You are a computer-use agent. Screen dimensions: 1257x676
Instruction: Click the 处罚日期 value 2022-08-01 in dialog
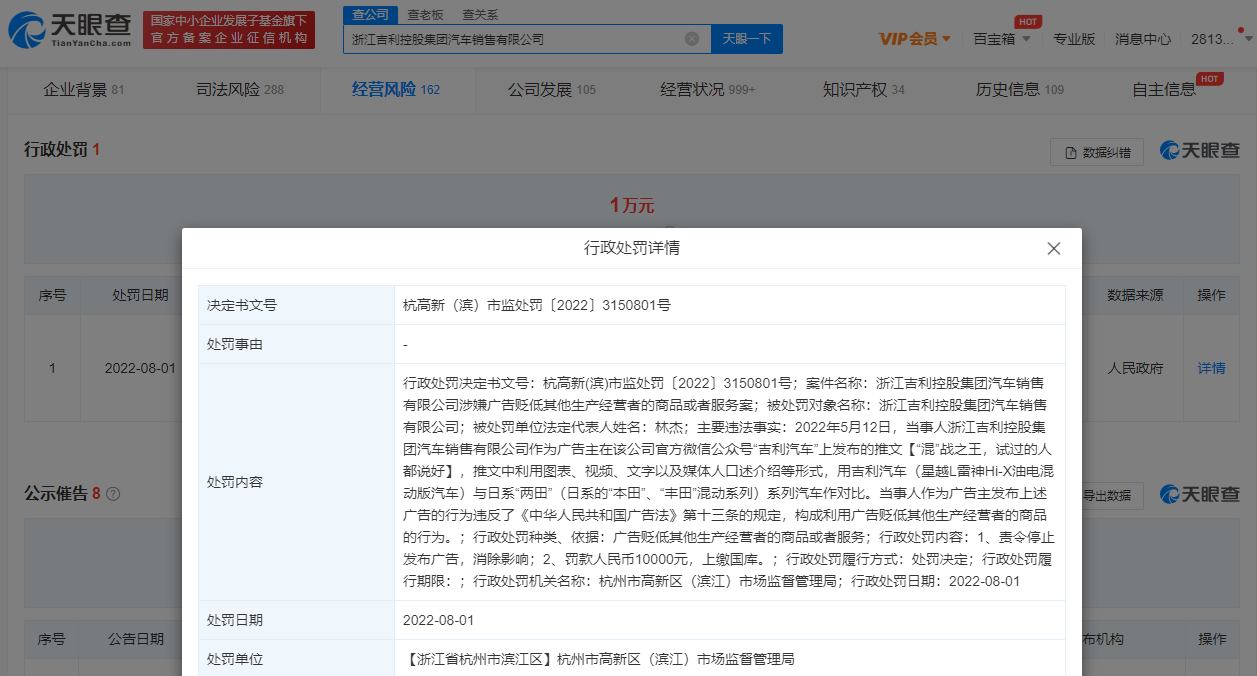coord(438,620)
